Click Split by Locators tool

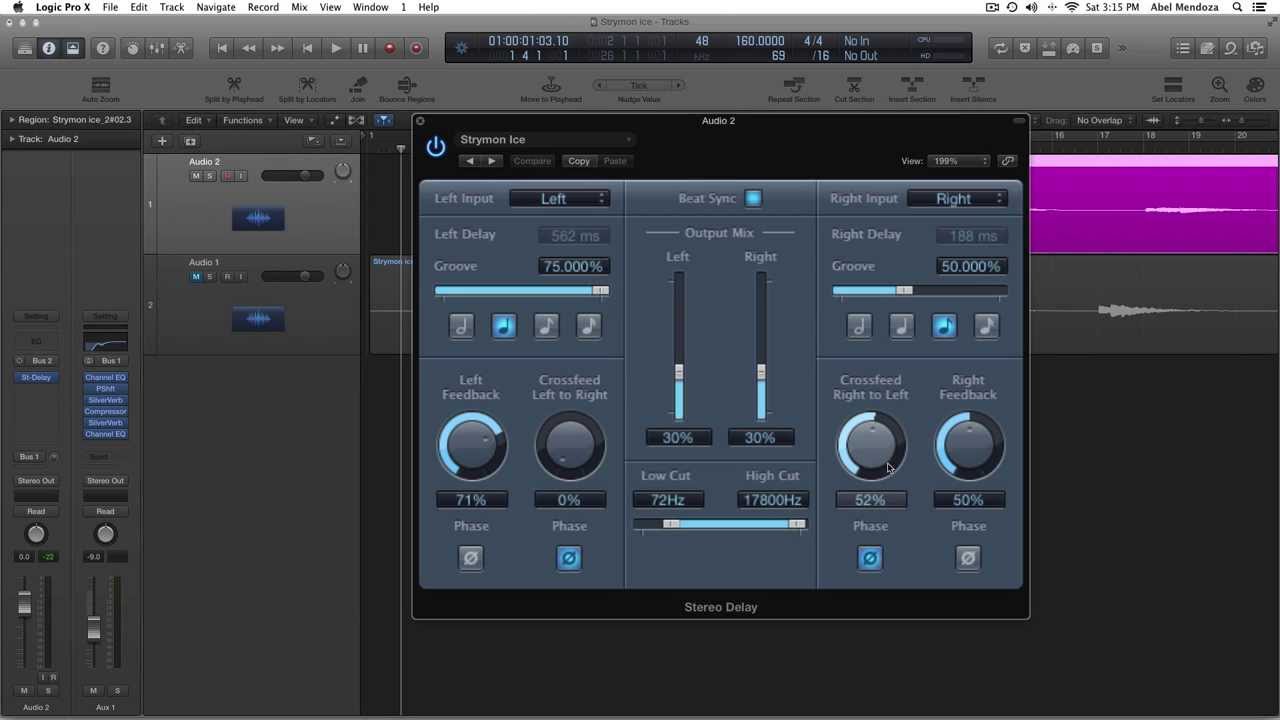click(307, 89)
